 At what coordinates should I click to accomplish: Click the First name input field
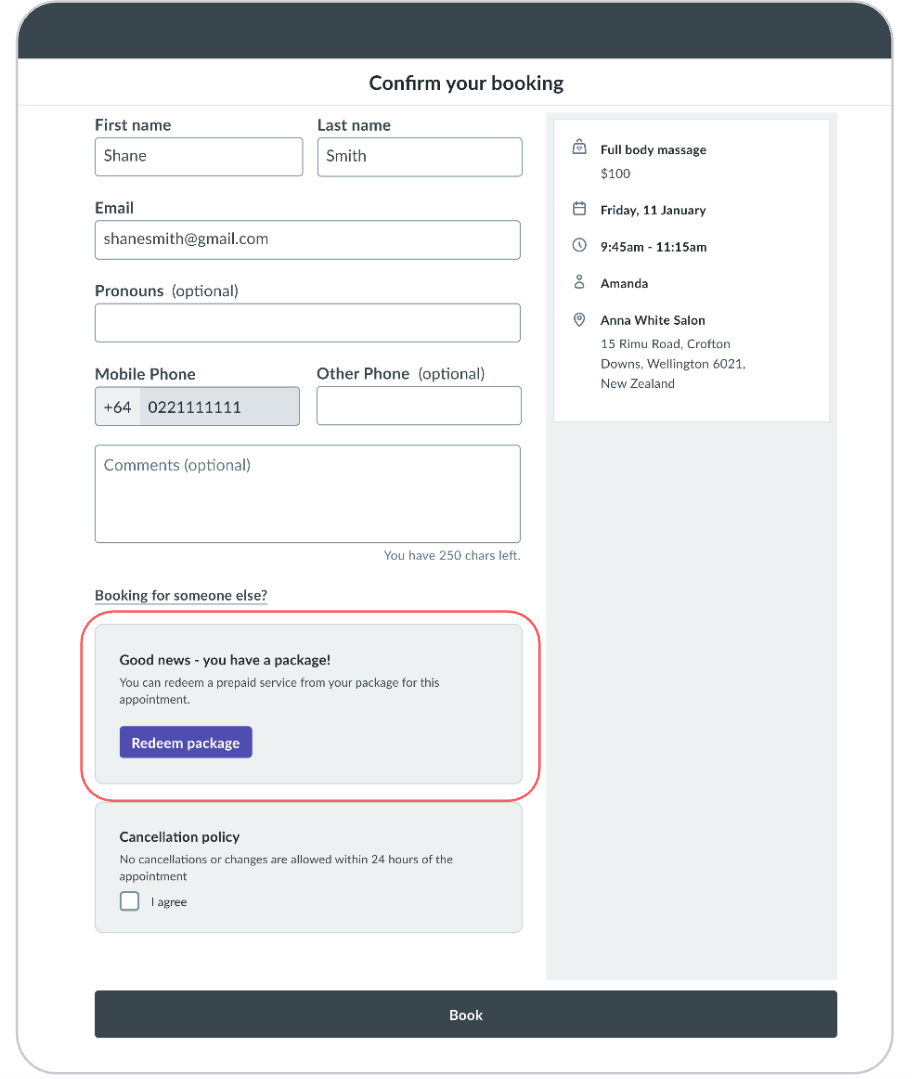[x=198, y=157]
